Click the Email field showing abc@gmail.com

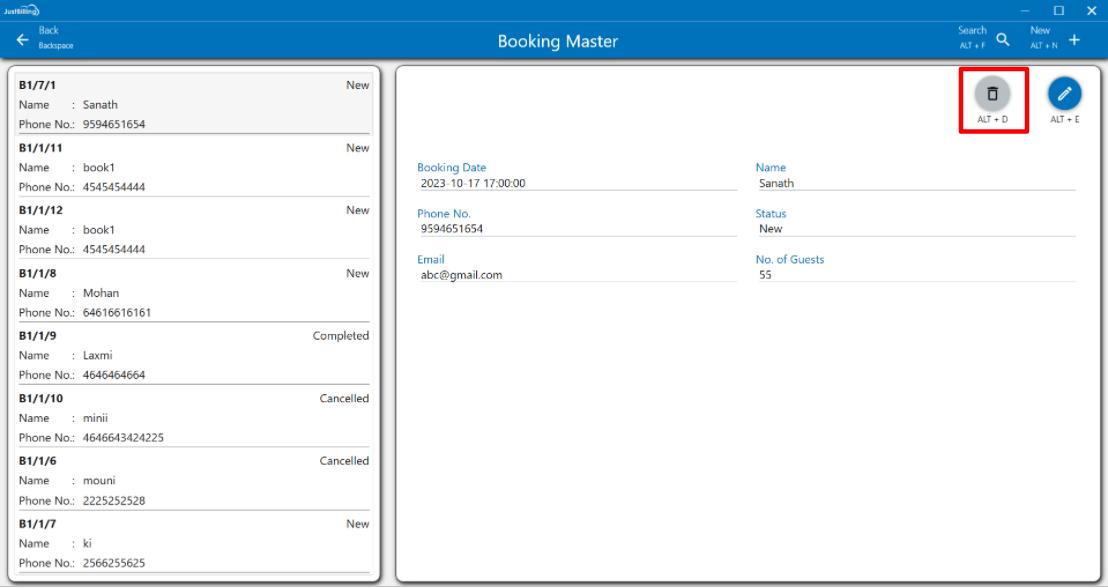575,275
